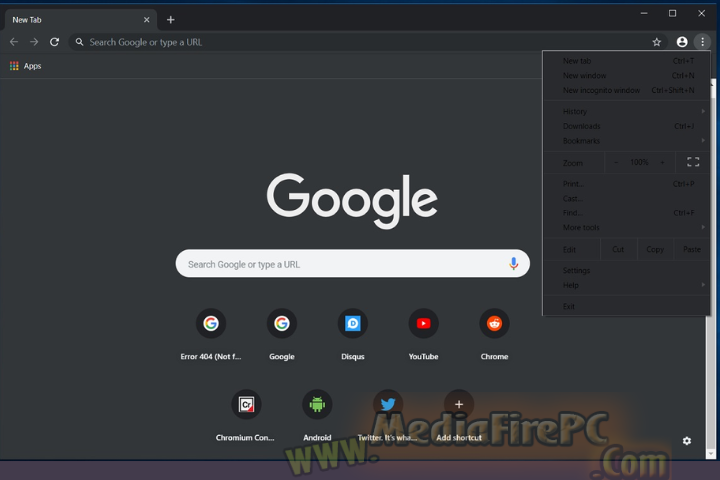Choose Exit from the menu
Viewport: 720px width, 480px height.
(626, 306)
